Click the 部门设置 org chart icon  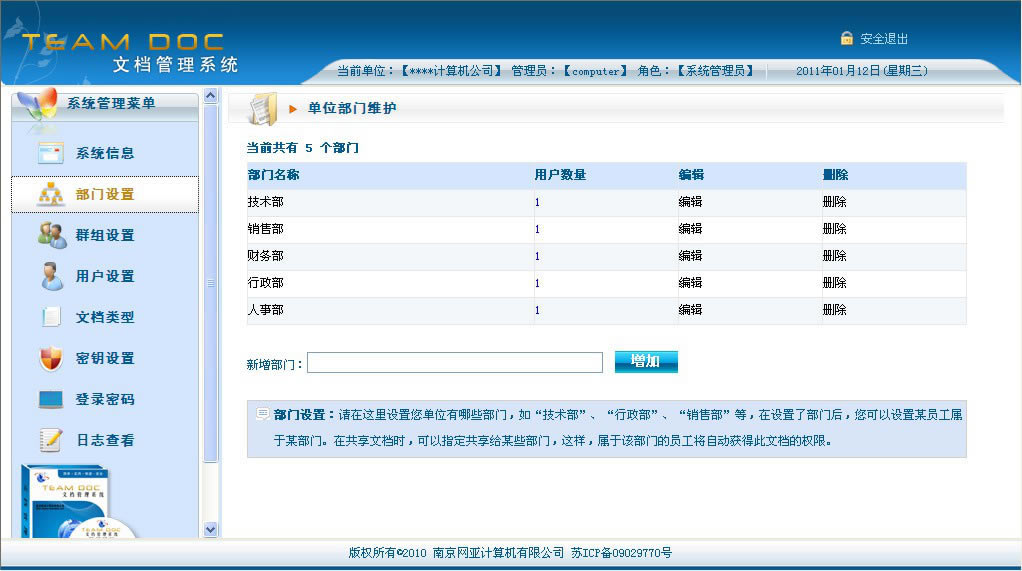pyautogui.click(x=51, y=194)
